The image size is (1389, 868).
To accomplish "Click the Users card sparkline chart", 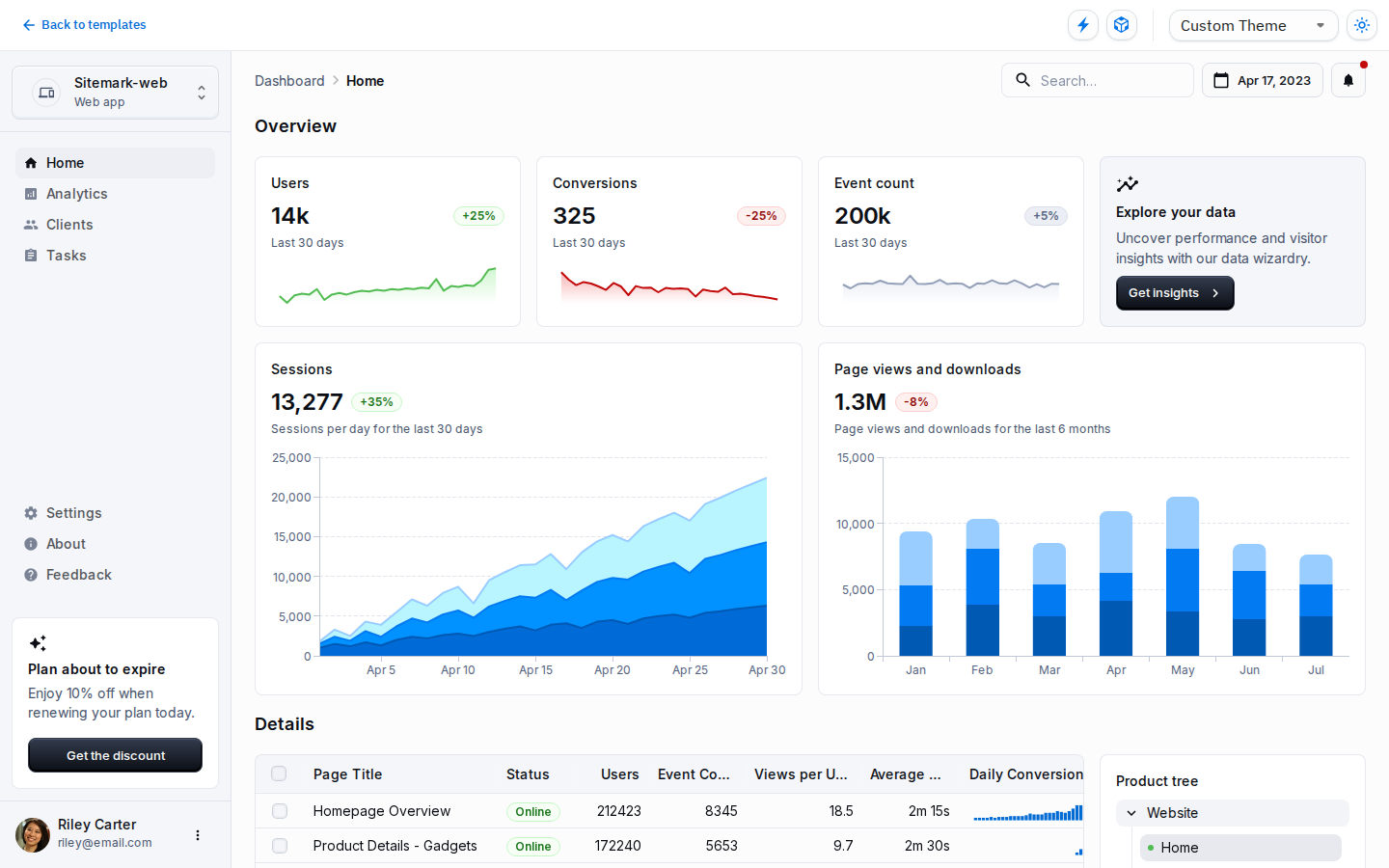I will click(x=388, y=285).
